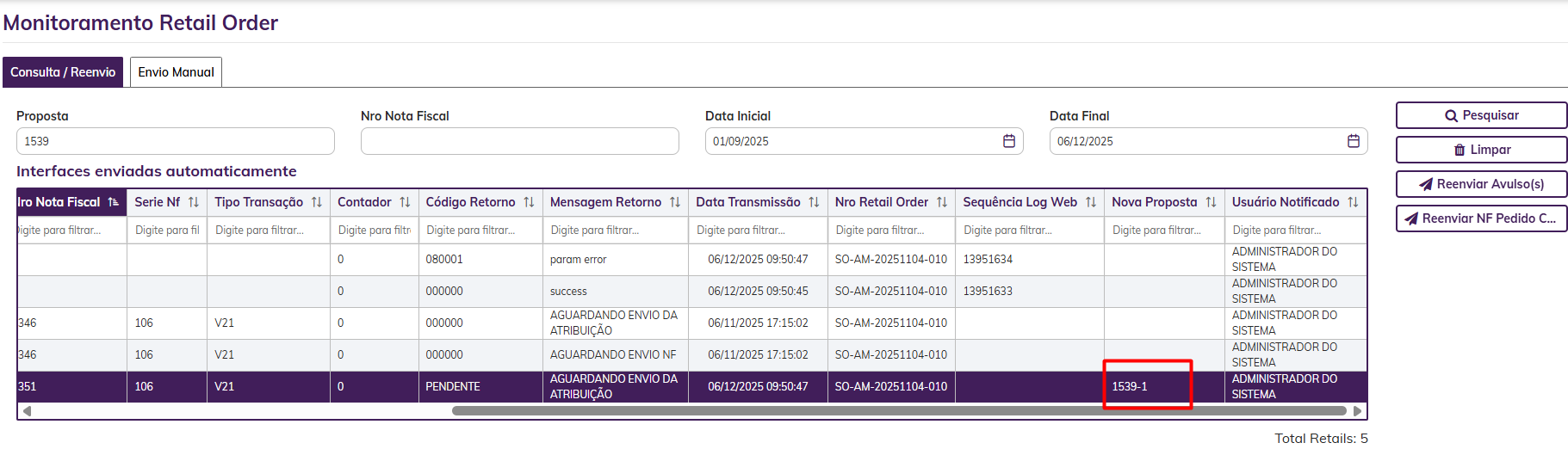1568x449 pixels.
Task: Sort by the Serie Nf column icon
Action: coord(194,202)
